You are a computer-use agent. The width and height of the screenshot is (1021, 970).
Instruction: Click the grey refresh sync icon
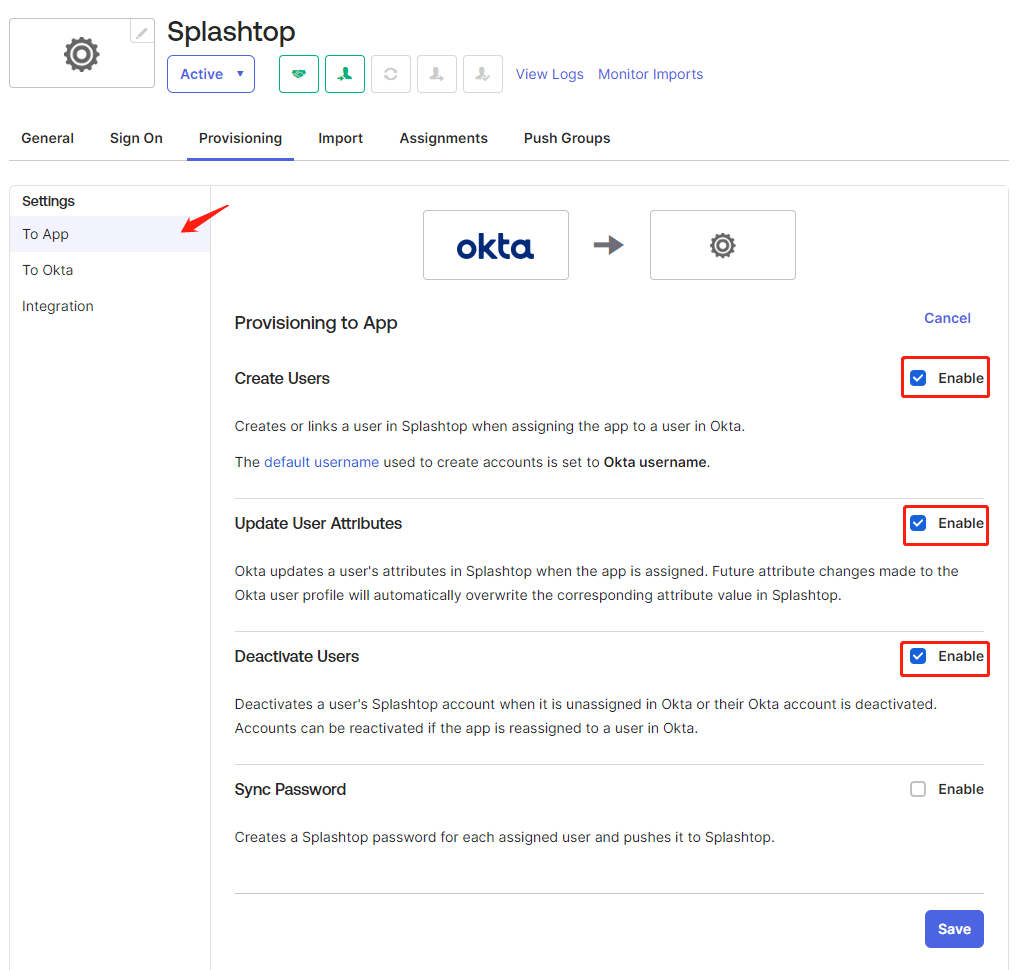click(391, 74)
